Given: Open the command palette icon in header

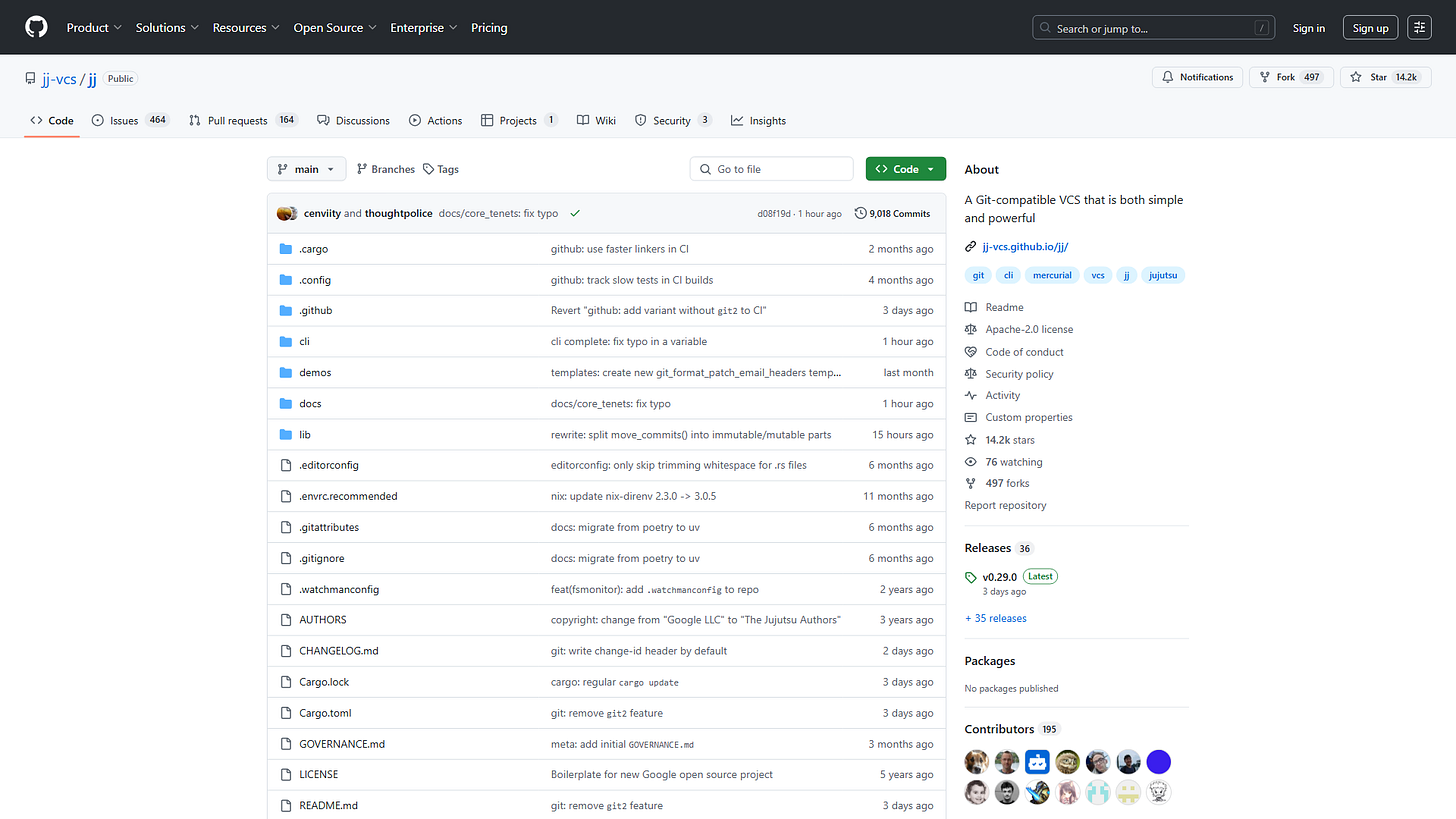Looking at the screenshot, I should (x=1419, y=28).
